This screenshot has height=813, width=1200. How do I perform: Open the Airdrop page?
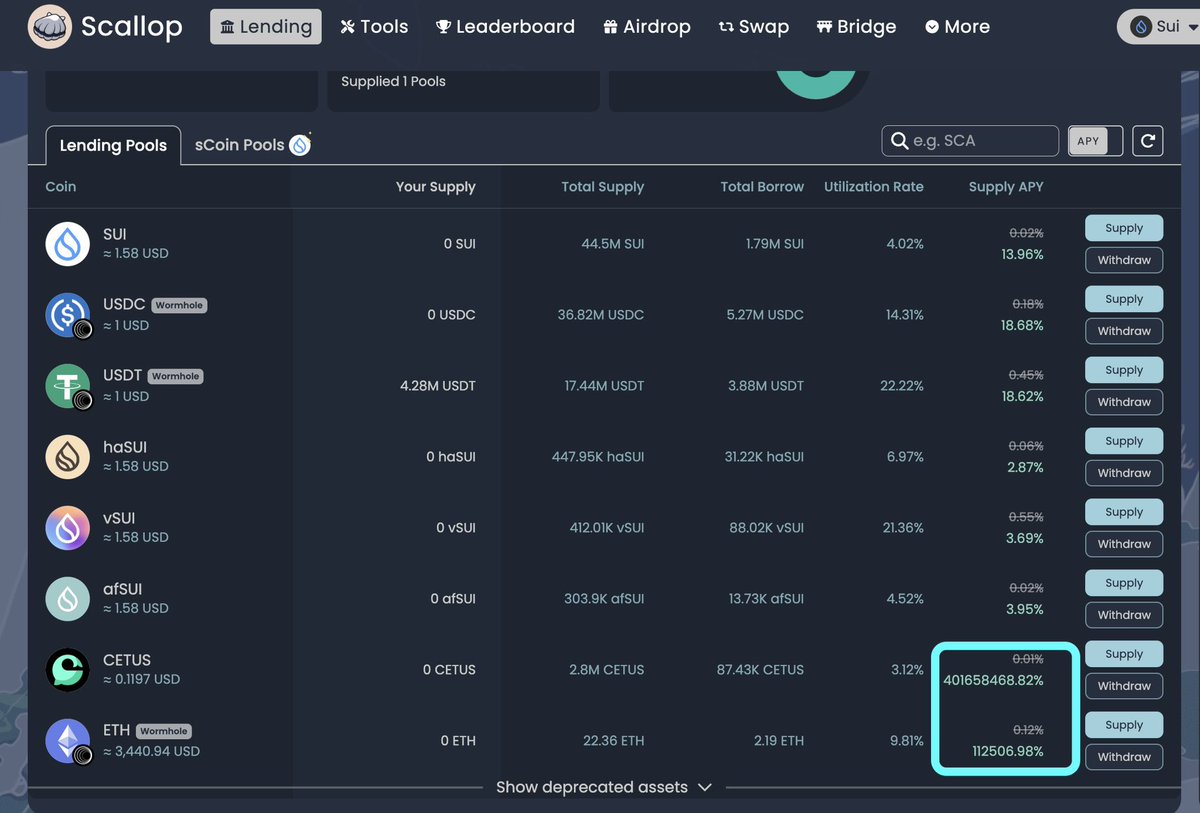click(646, 27)
